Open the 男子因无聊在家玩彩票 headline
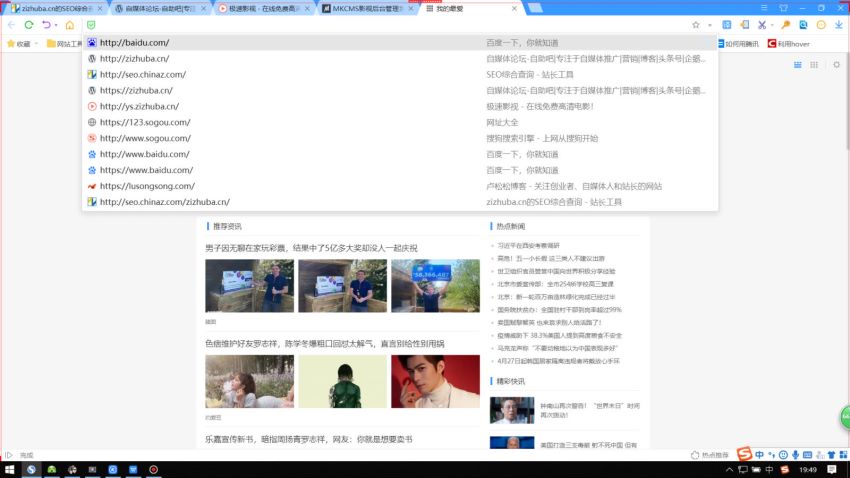The width and height of the screenshot is (850, 478). pyautogui.click(x=311, y=248)
